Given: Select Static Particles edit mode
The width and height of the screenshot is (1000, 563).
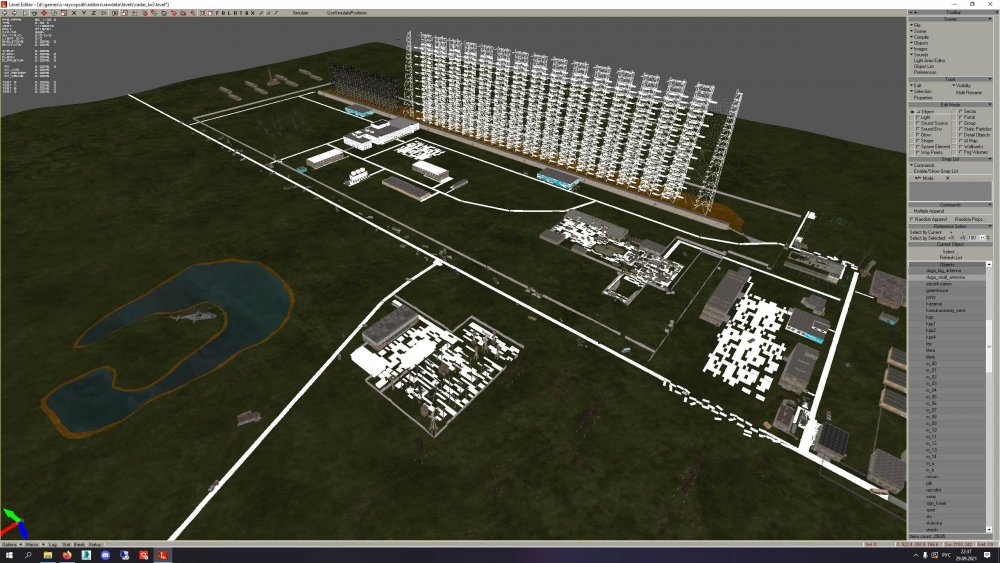Looking at the screenshot, I should (x=975, y=129).
